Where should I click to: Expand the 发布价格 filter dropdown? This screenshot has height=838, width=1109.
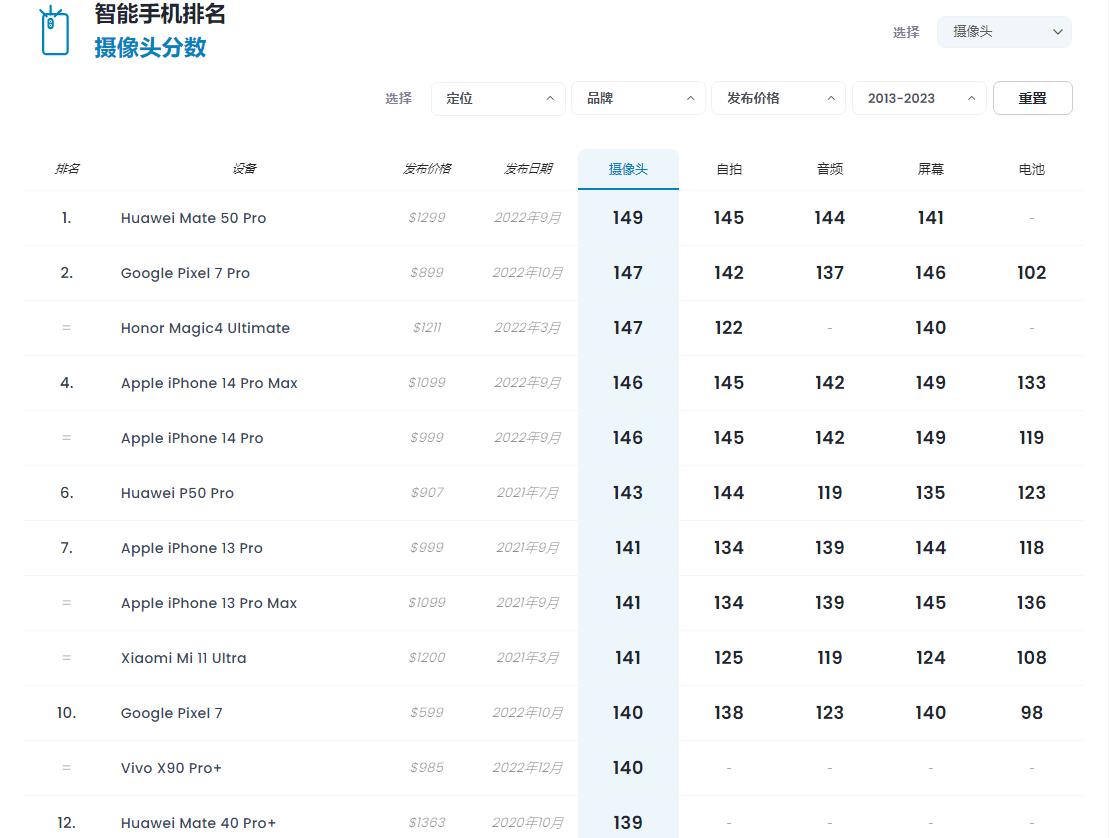click(x=779, y=98)
